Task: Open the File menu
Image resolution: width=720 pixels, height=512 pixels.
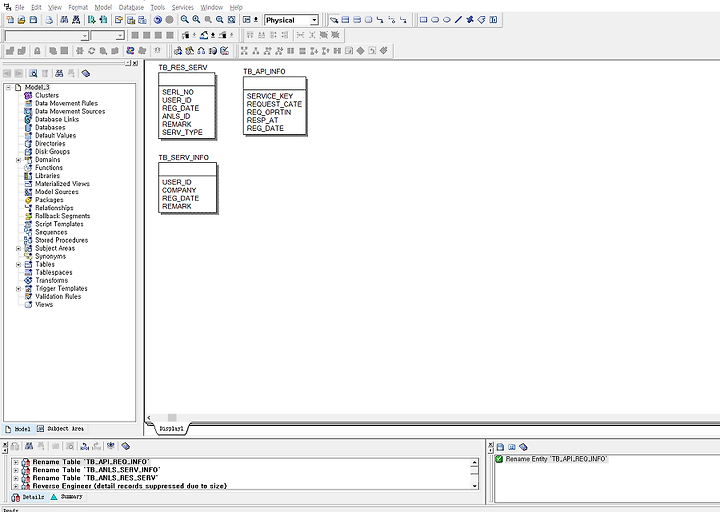Action: [x=20, y=7]
